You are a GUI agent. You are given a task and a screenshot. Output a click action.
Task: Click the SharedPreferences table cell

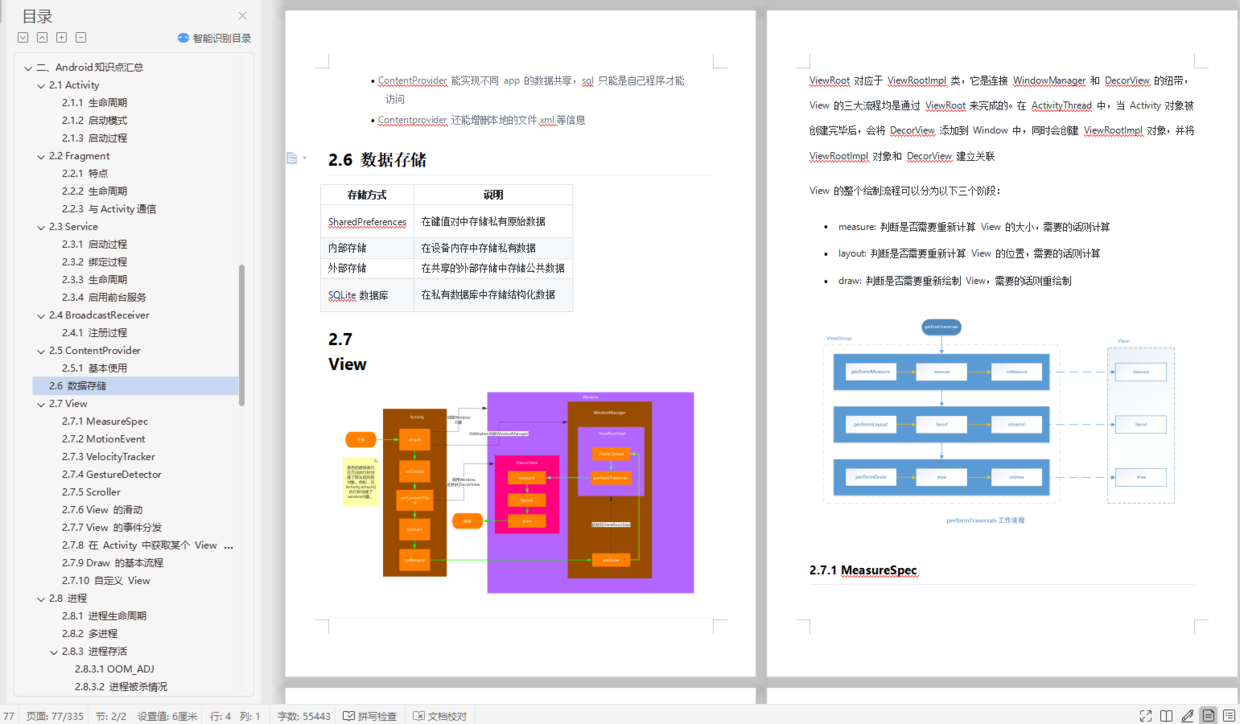coord(367,222)
